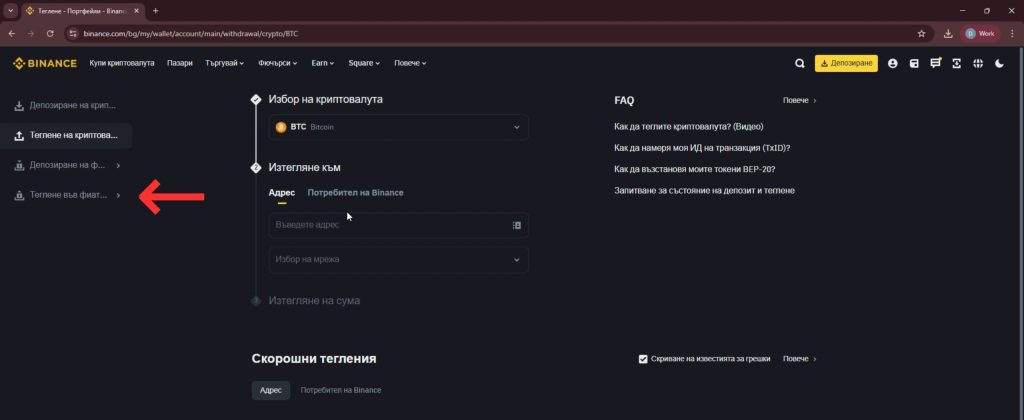Open the Square menu
Viewport: 1024px width, 420px height.
tap(364, 63)
